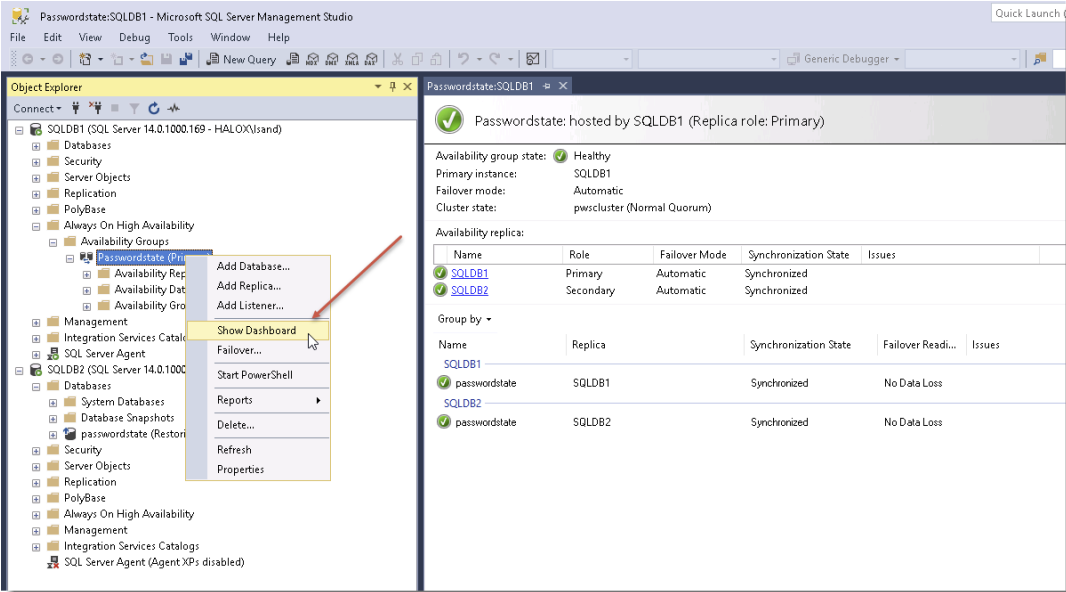Open the Object Explorer window position dropdown
1066x592 pixels.
click(x=378, y=87)
